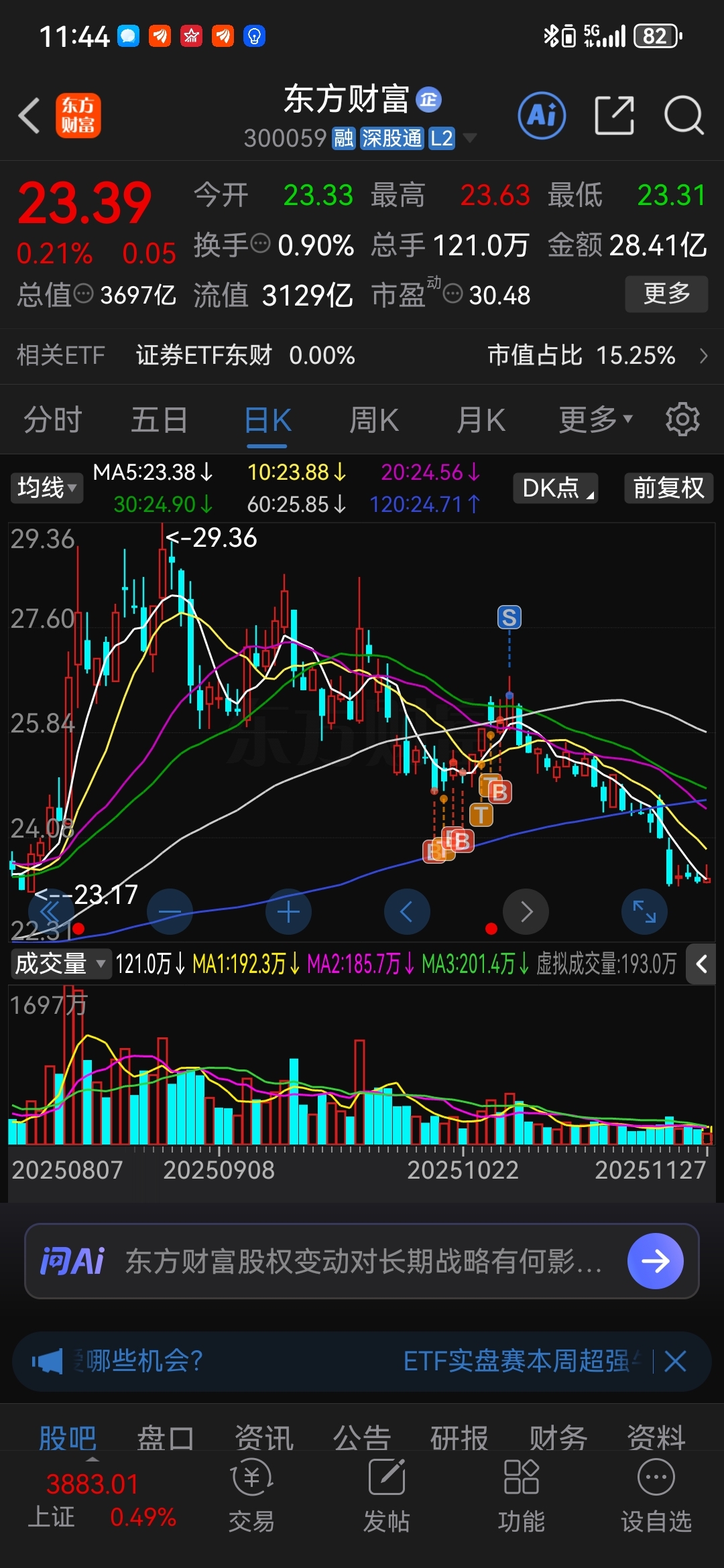Open the search magnifier icon
Viewport: 724px width, 1568px height.
point(684,115)
